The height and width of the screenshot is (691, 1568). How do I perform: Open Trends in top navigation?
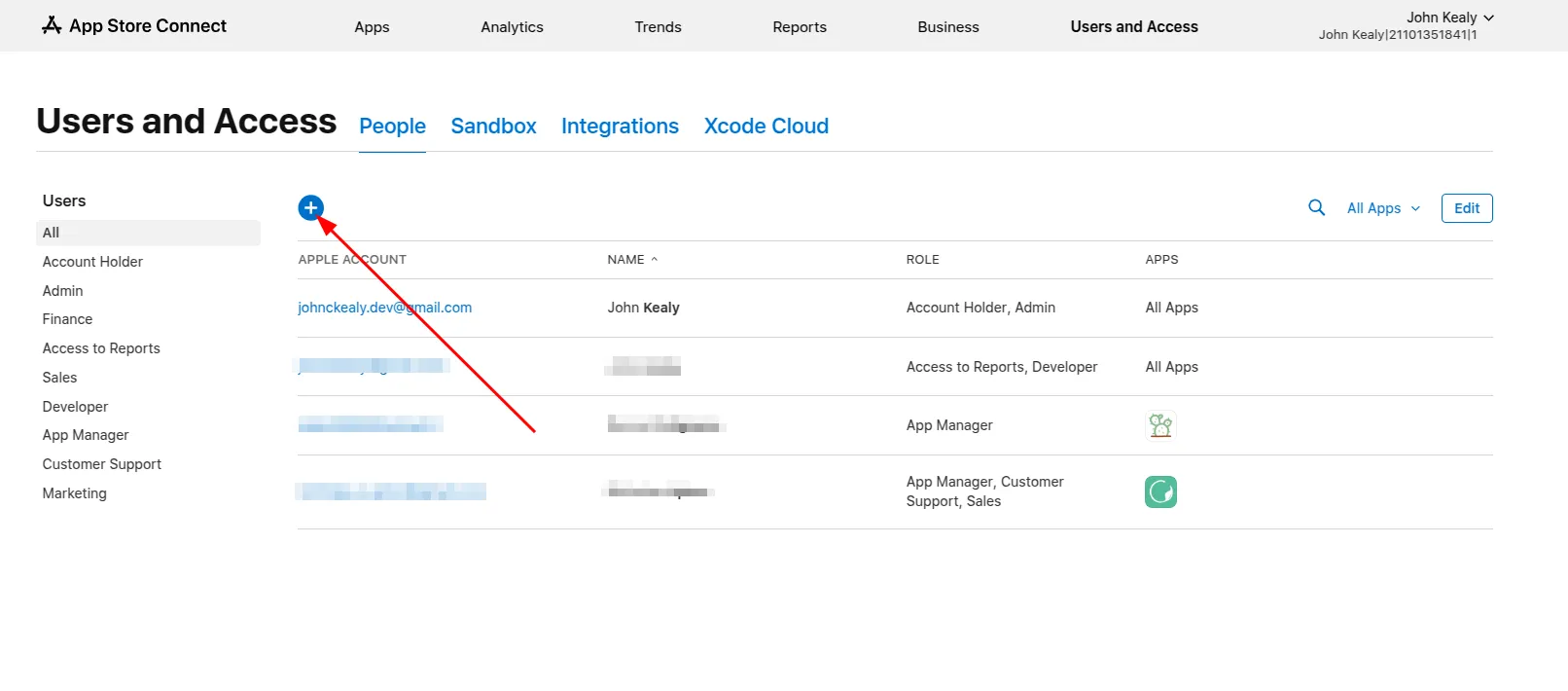click(658, 27)
